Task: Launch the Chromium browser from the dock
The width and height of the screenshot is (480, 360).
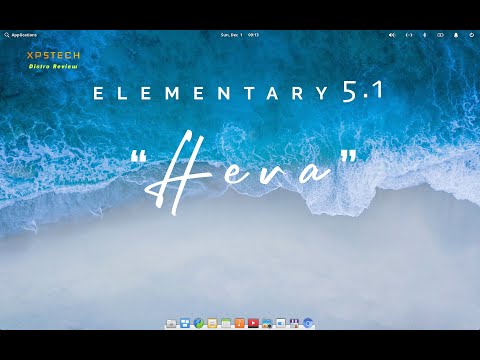Action: (308, 323)
